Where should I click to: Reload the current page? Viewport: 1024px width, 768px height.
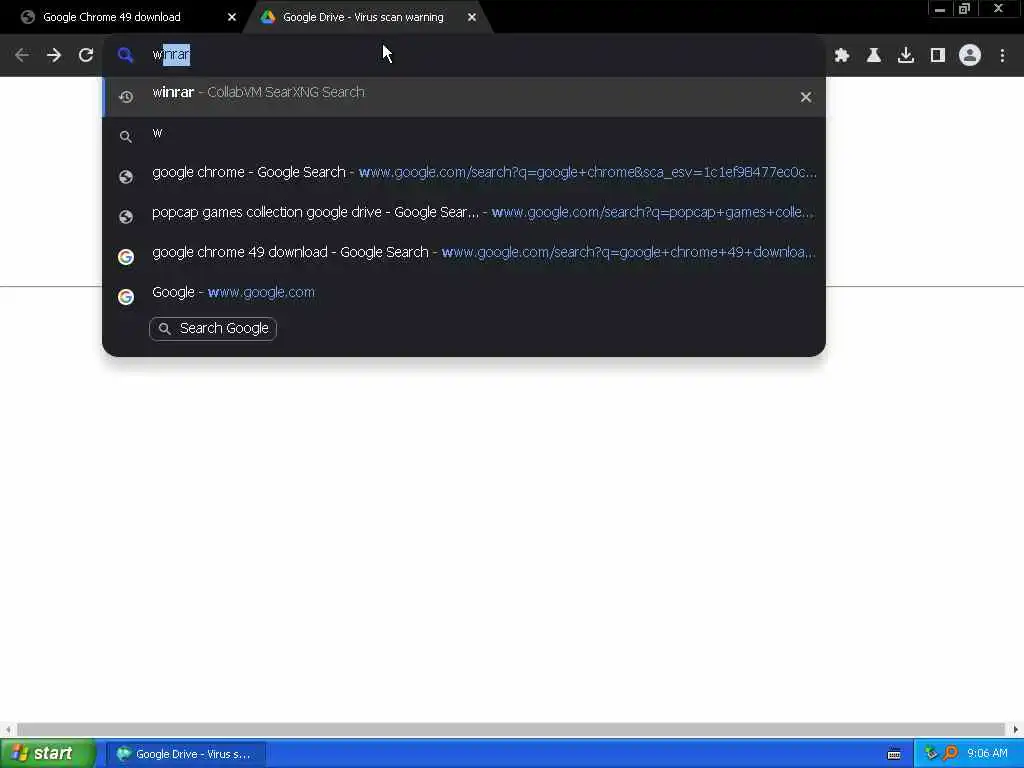click(x=86, y=56)
